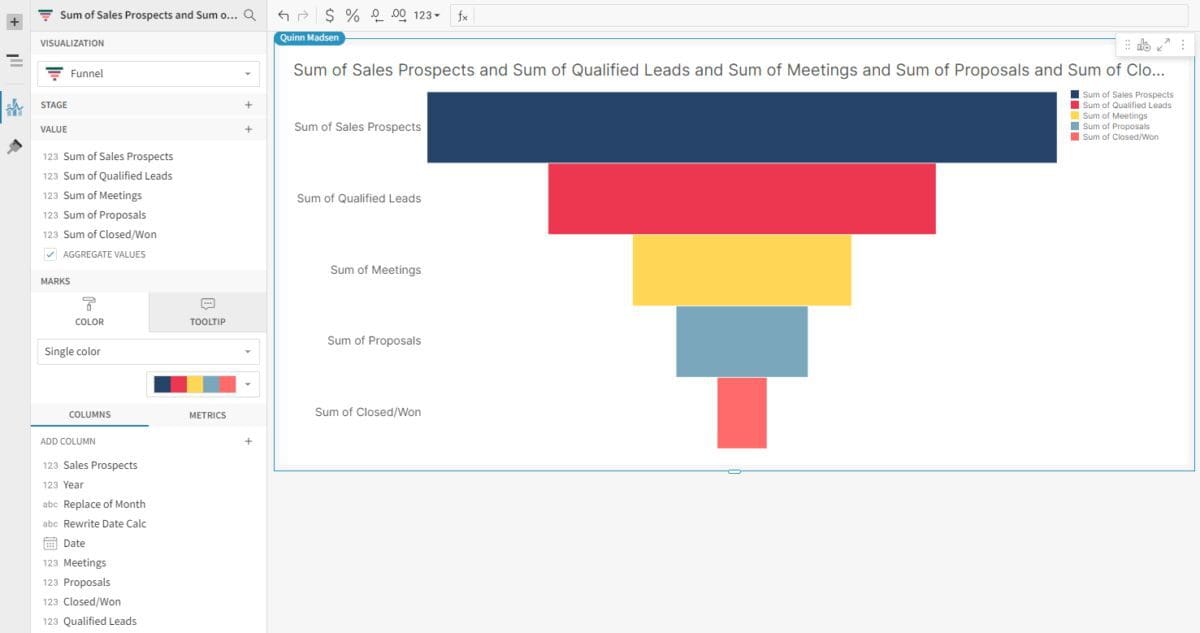
Task: Add a field to Stage with plus
Action: click(248, 105)
